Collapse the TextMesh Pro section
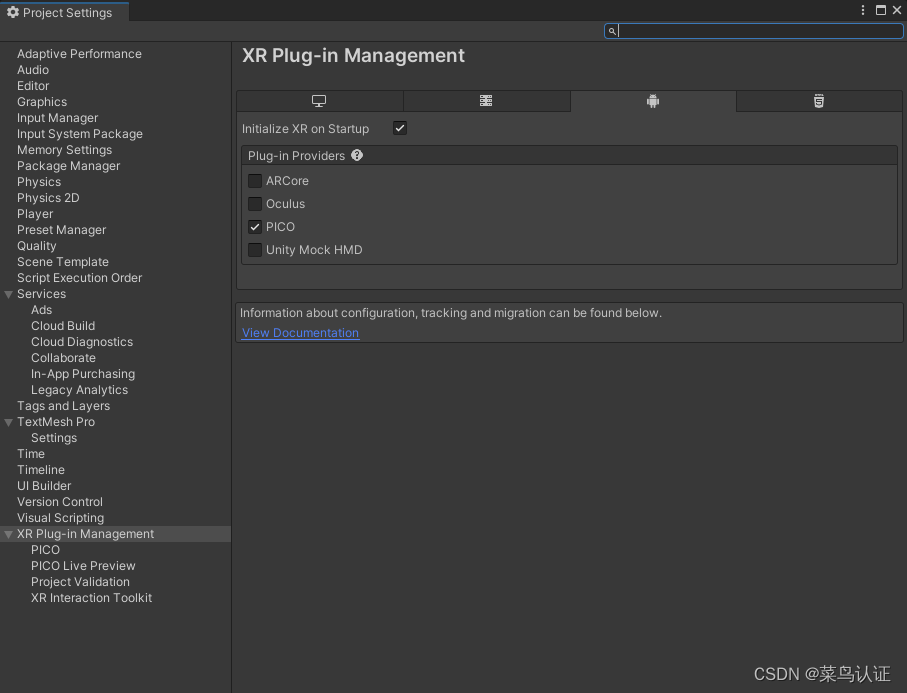The width and height of the screenshot is (907, 693). (x=9, y=422)
